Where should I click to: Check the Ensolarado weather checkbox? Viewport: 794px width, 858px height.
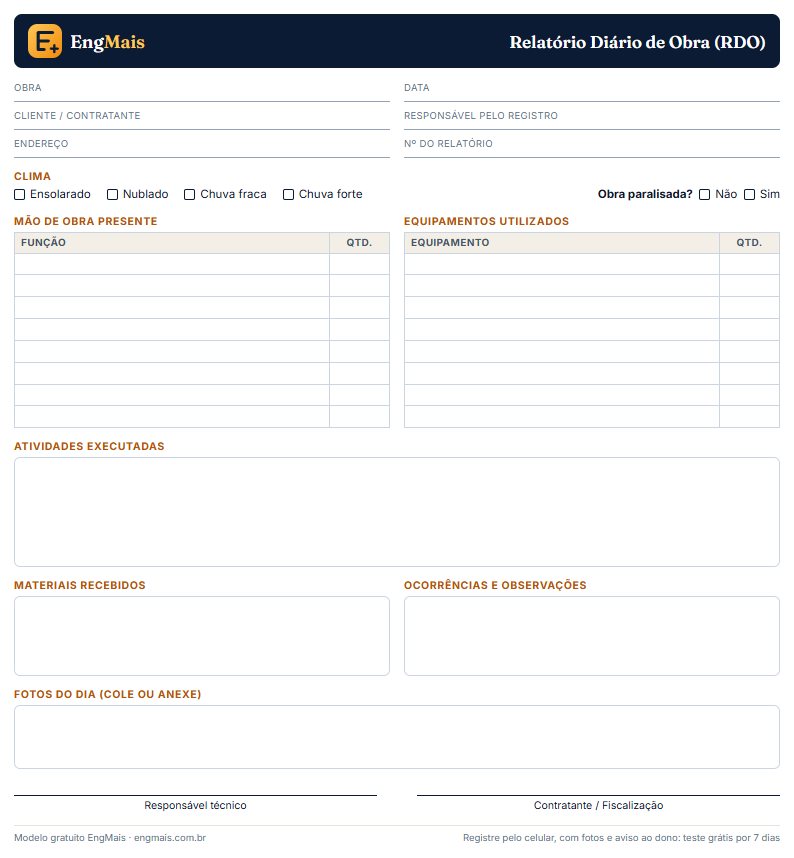[x=20, y=194]
